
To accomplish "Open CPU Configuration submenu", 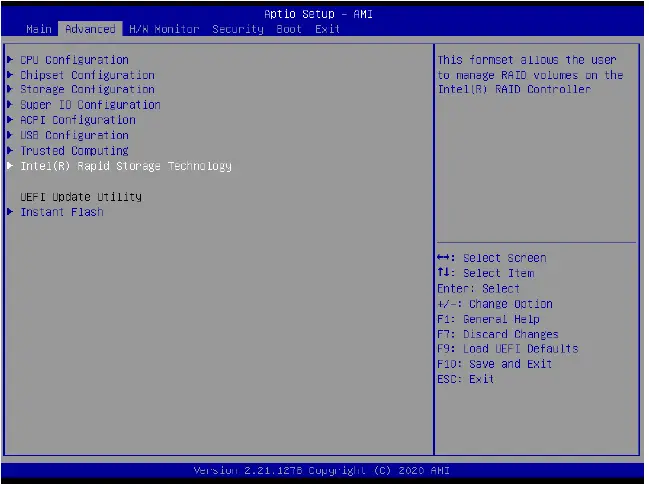I will [75, 60].
